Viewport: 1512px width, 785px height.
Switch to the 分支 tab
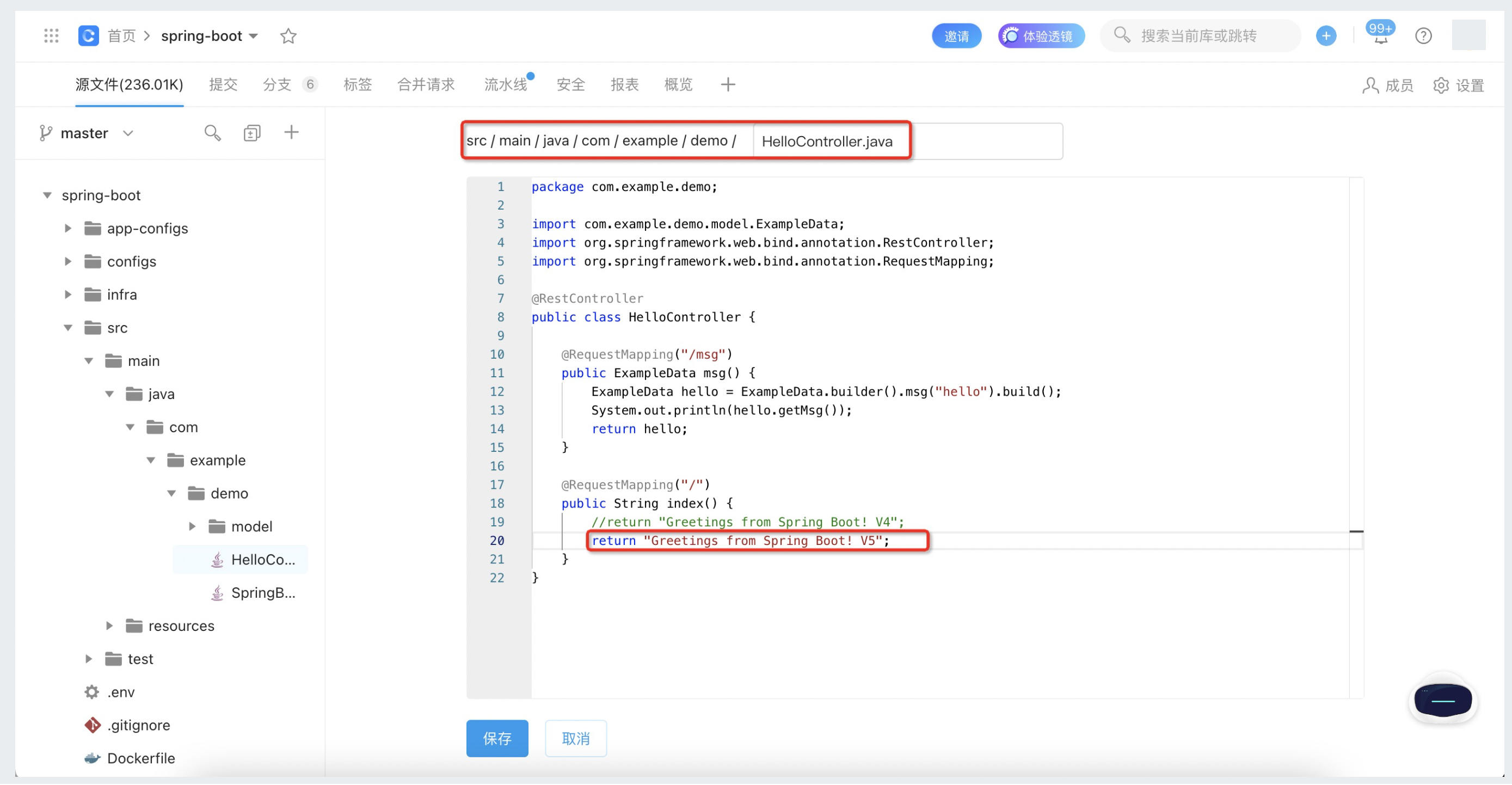click(290, 85)
